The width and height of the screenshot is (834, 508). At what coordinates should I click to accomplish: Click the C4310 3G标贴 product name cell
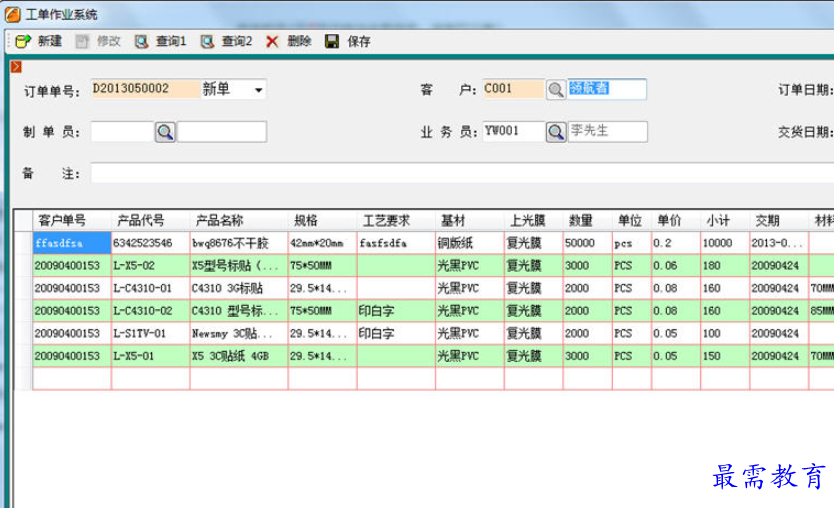click(239, 288)
